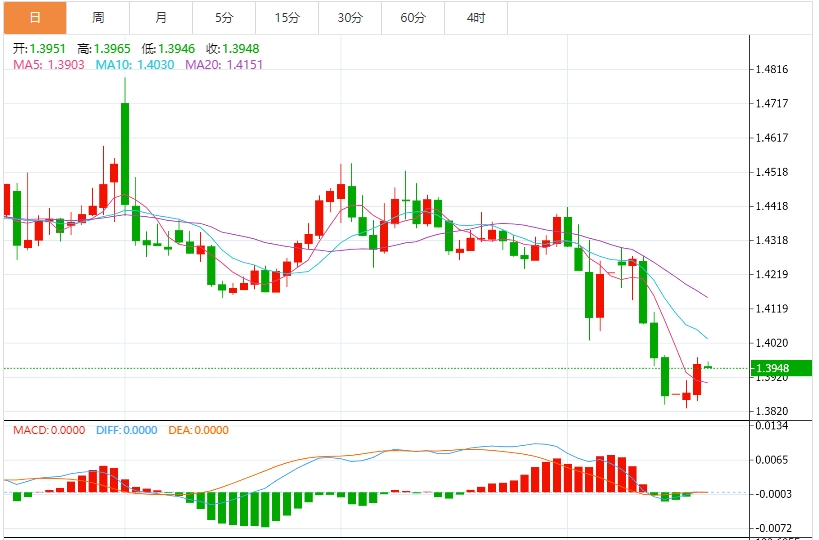Open the 30分 timeframe tab
Image resolution: width=819 pixels, height=540 pixels.
(350, 18)
